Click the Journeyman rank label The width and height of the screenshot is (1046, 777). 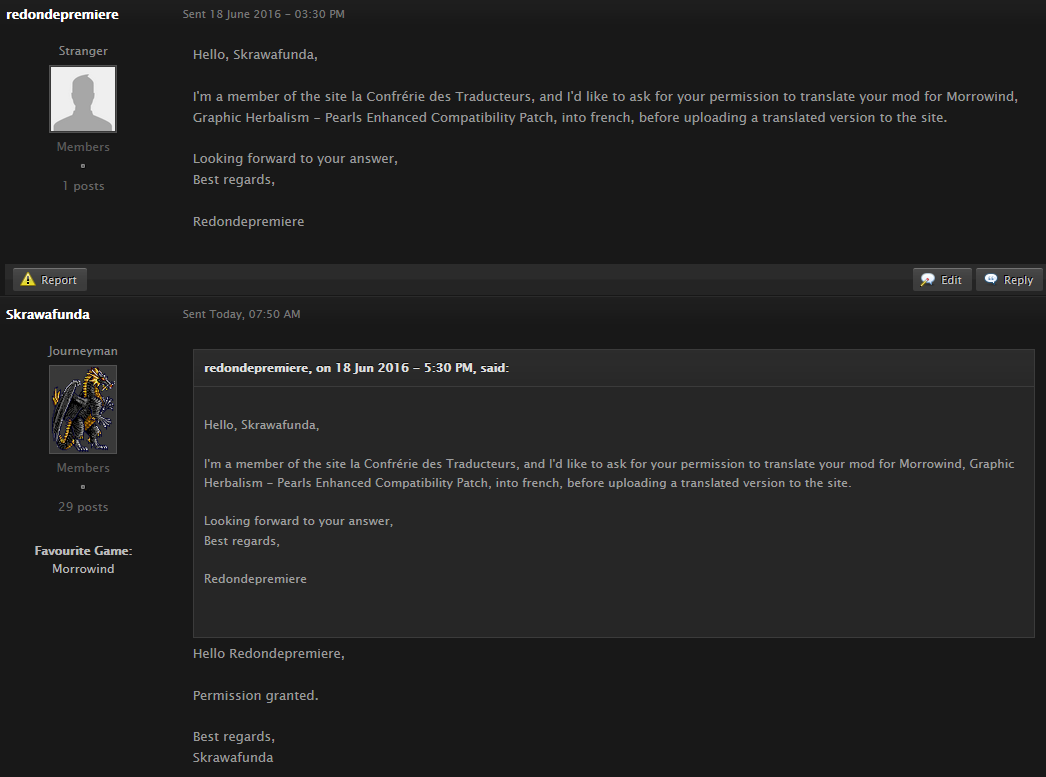coord(83,351)
